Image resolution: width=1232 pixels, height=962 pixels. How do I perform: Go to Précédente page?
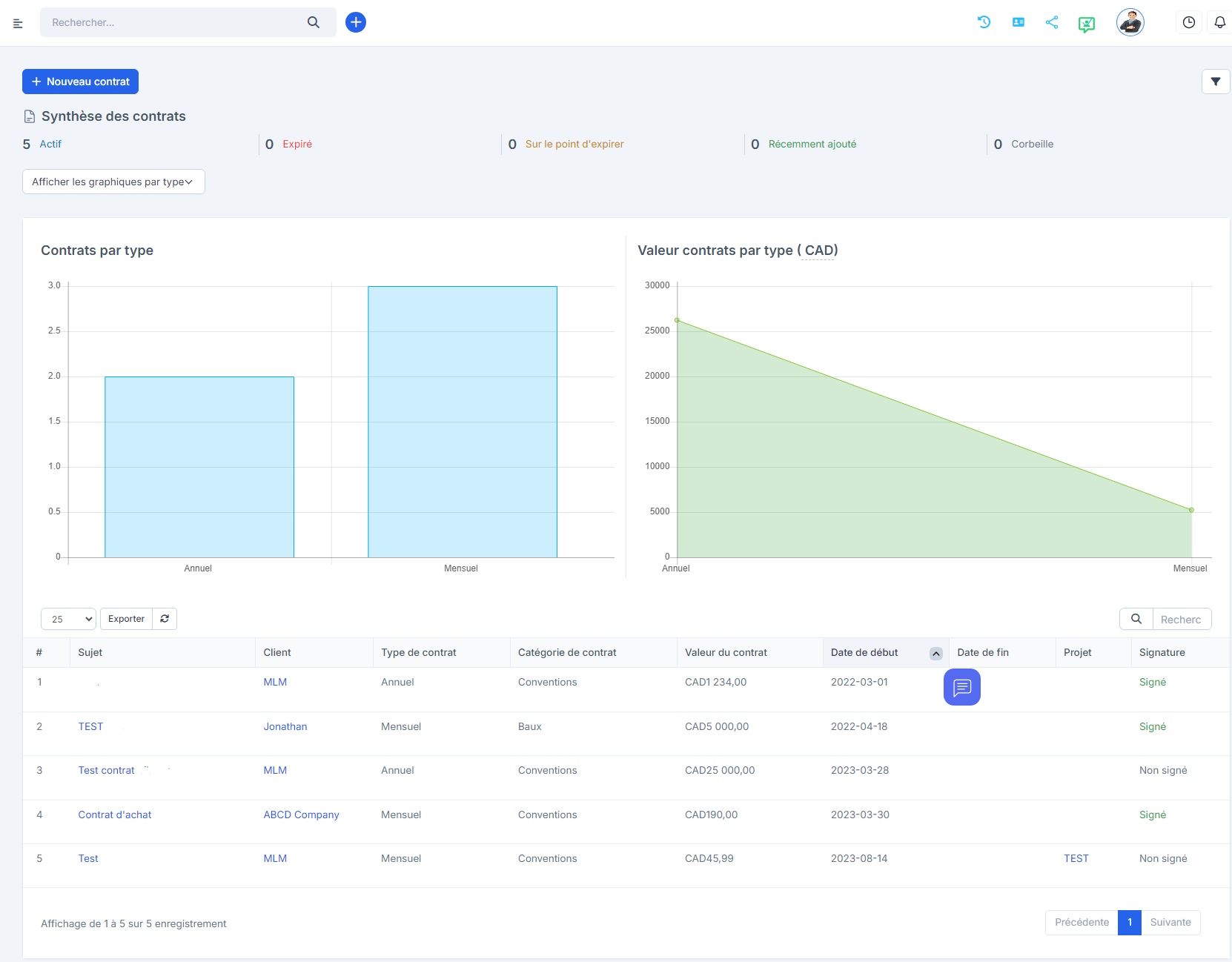pos(1082,923)
